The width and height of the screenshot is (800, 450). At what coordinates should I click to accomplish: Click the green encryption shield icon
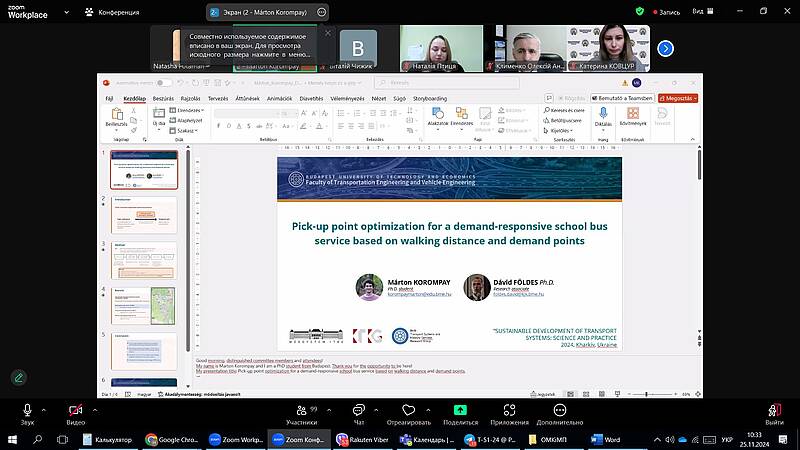pyautogui.click(x=640, y=11)
